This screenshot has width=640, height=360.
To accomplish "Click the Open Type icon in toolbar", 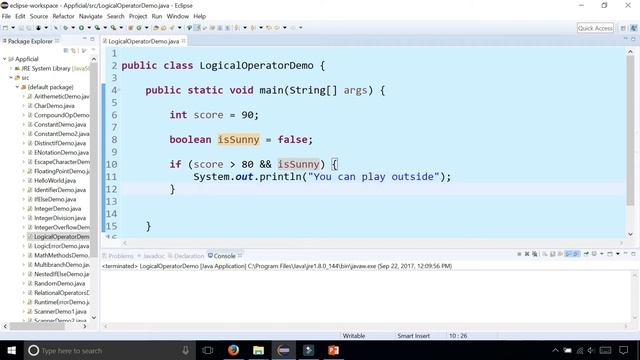I will pos(156,28).
